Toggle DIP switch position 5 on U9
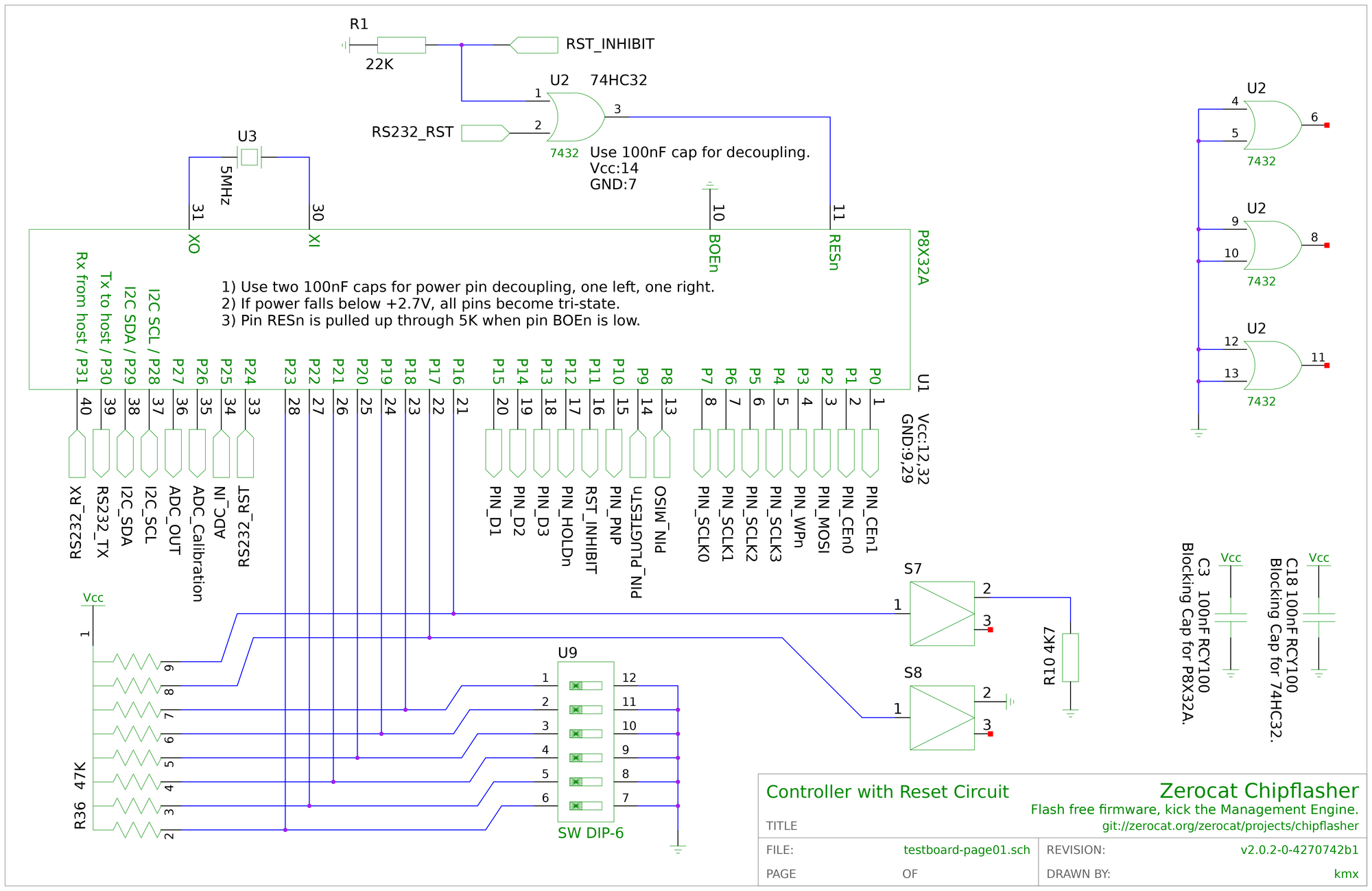The height and width of the screenshot is (891, 1372). [x=586, y=781]
